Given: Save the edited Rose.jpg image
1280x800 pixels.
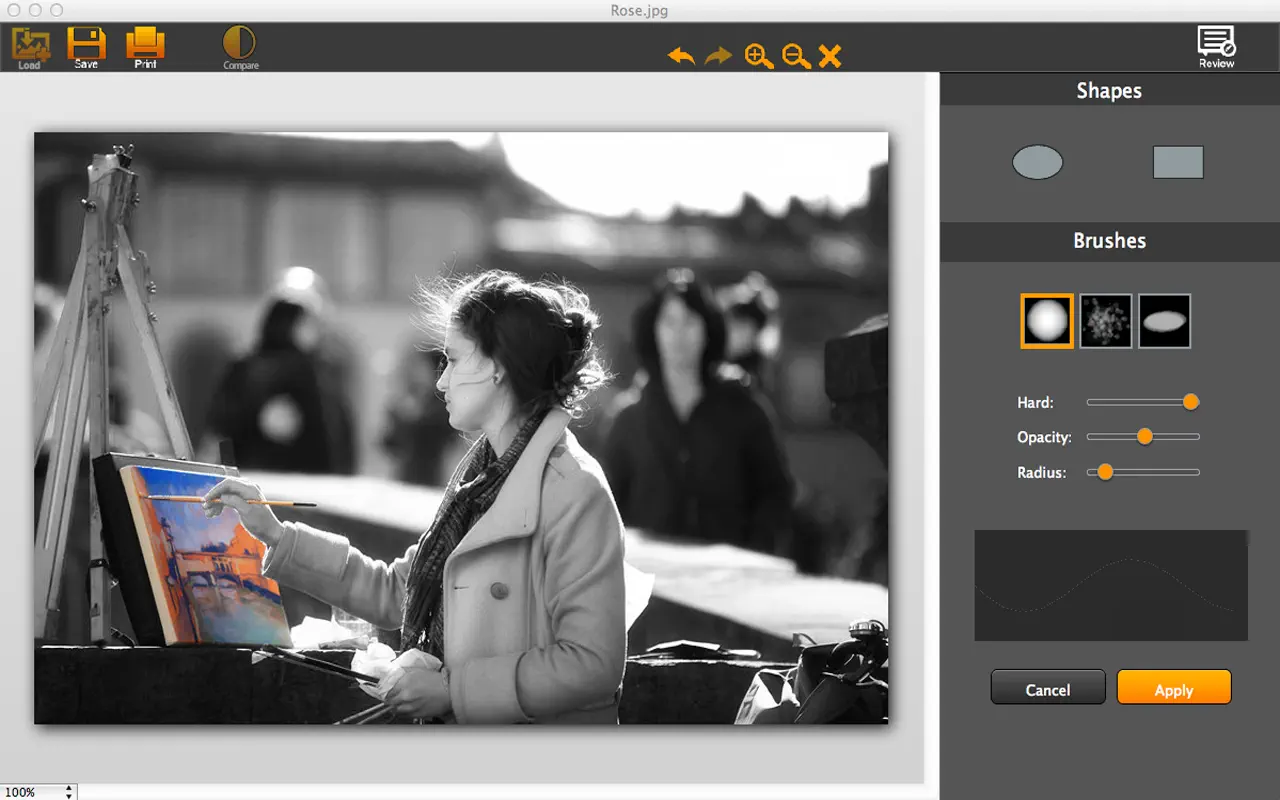Looking at the screenshot, I should click(x=87, y=45).
